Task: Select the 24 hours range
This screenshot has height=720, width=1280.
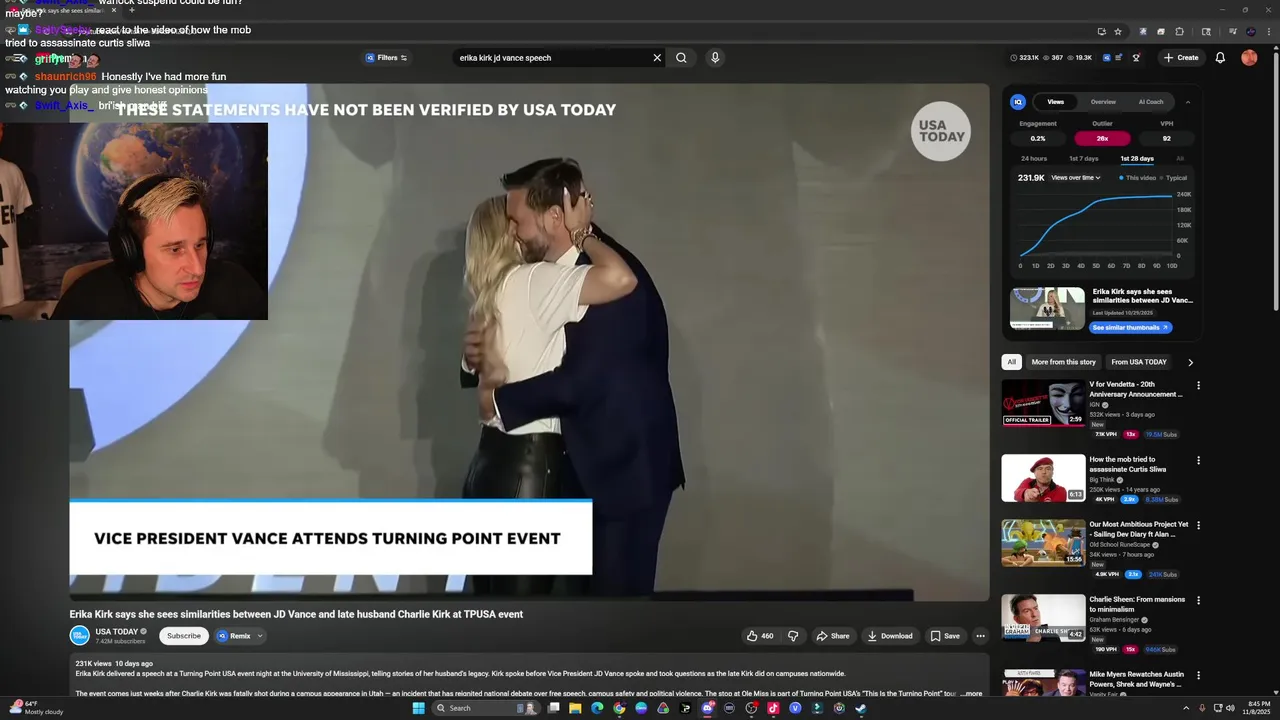Action: coord(1034,158)
